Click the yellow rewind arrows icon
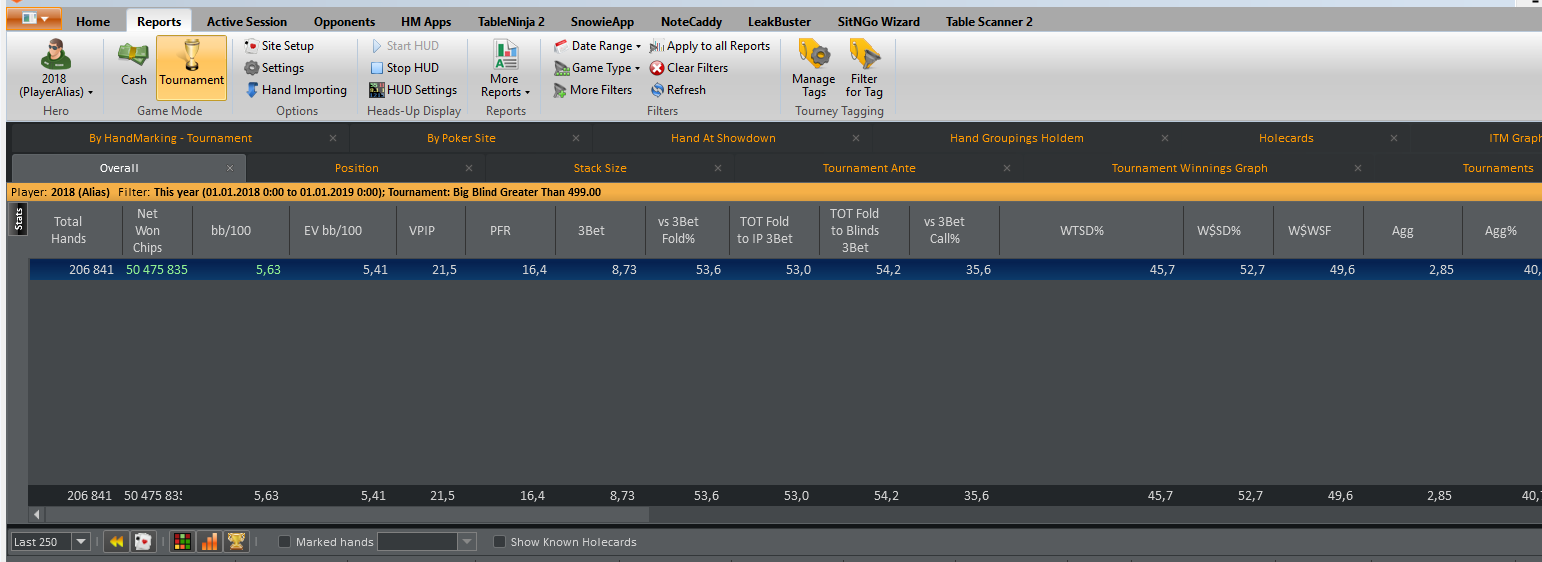This screenshot has height=562, width=1542. pos(116,541)
